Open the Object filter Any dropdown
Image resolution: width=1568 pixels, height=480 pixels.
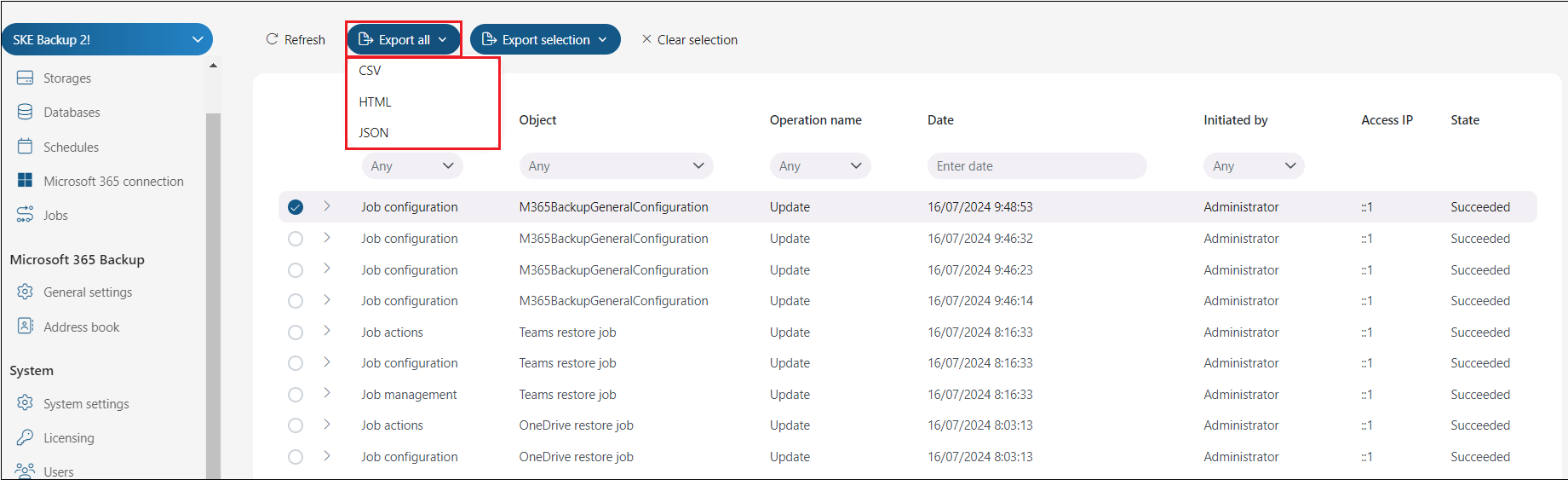[615, 166]
